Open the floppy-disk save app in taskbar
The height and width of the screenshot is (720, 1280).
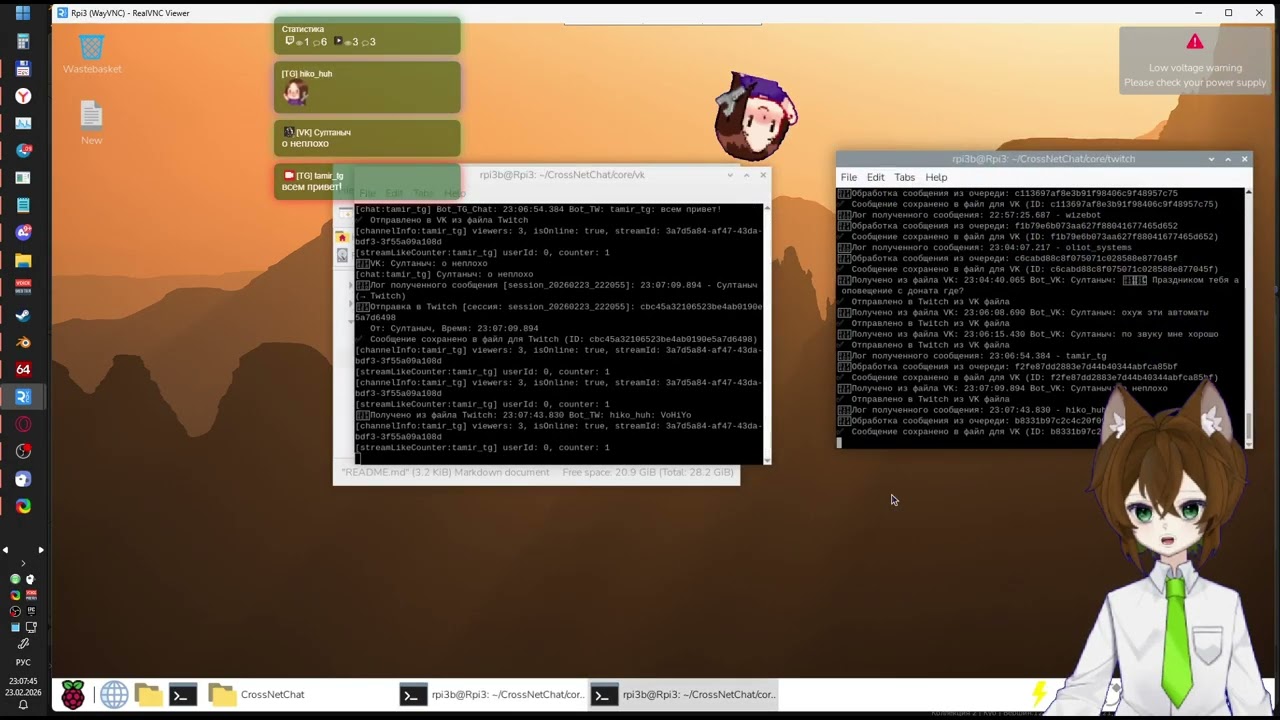[x=23, y=69]
